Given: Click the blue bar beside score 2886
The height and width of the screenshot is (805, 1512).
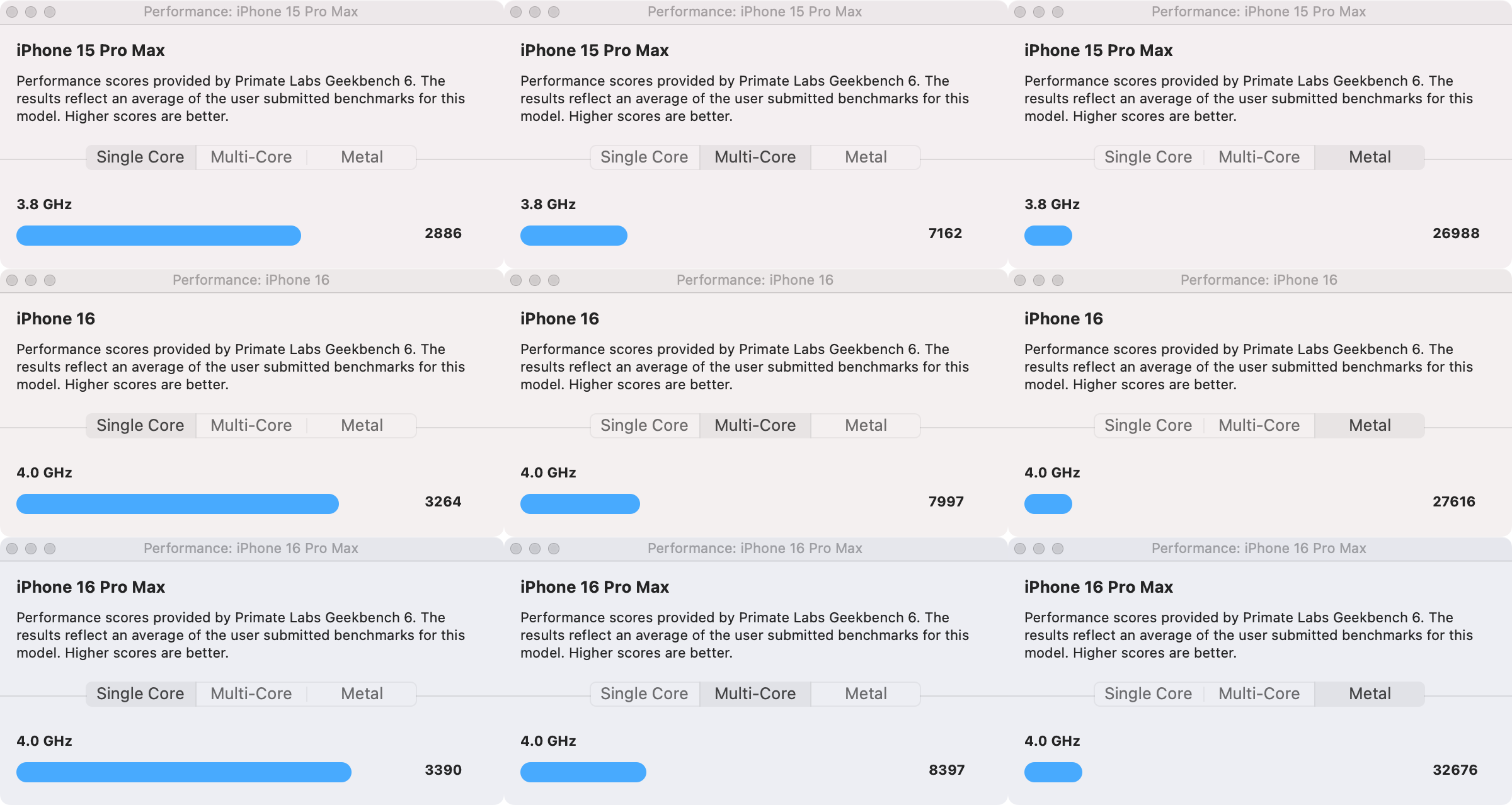Looking at the screenshot, I should (x=158, y=236).
